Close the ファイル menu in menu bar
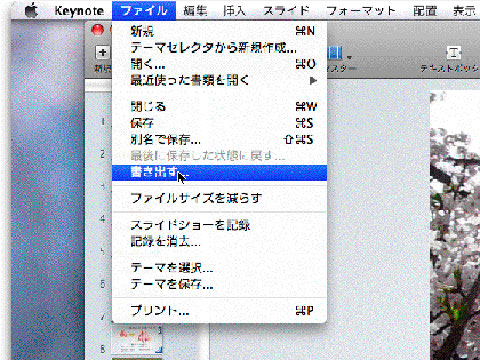Screen dimensions: 480x360 (x=144, y=11)
